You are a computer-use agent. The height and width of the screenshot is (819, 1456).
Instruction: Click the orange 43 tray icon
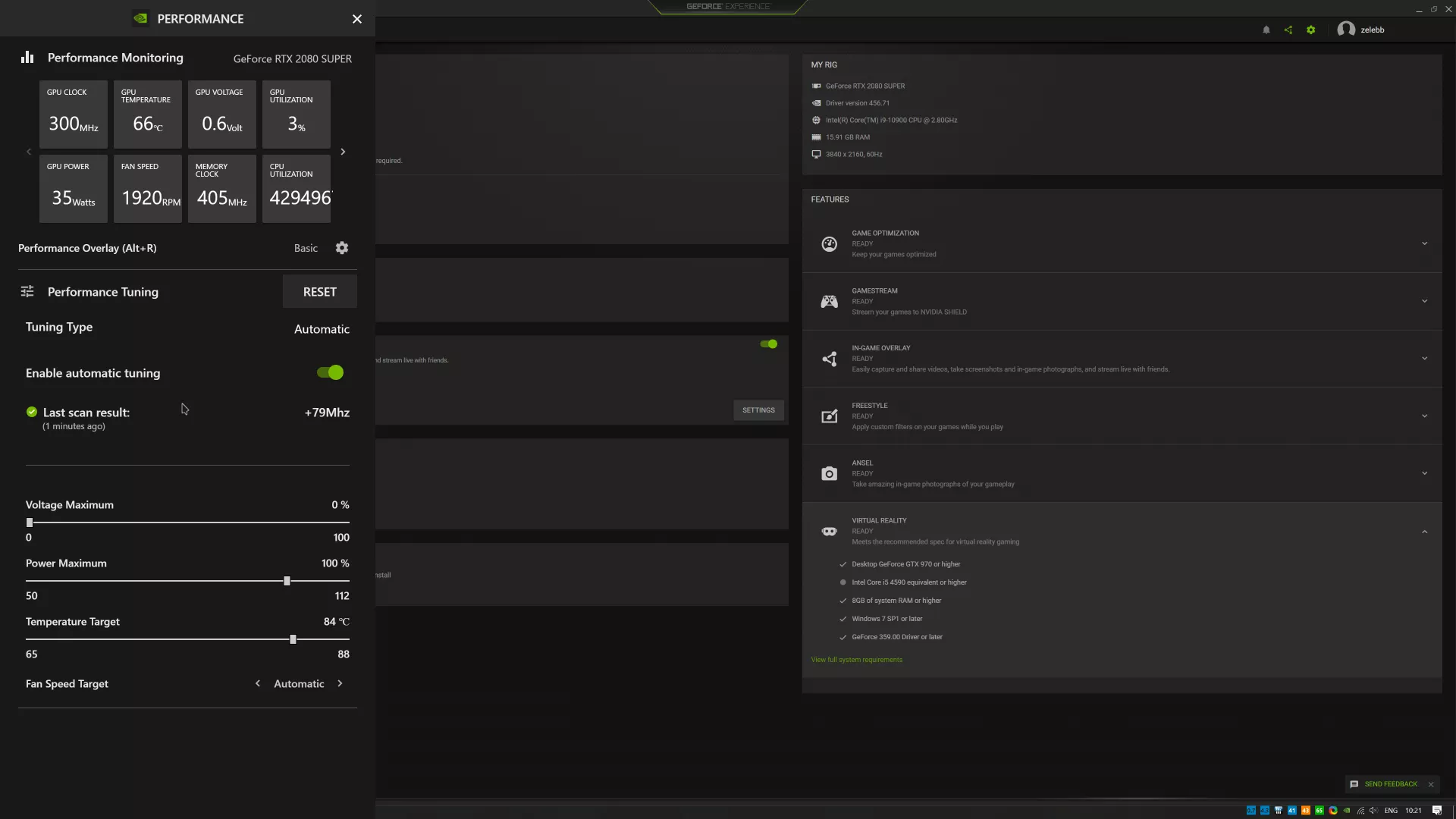click(1306, 811)
